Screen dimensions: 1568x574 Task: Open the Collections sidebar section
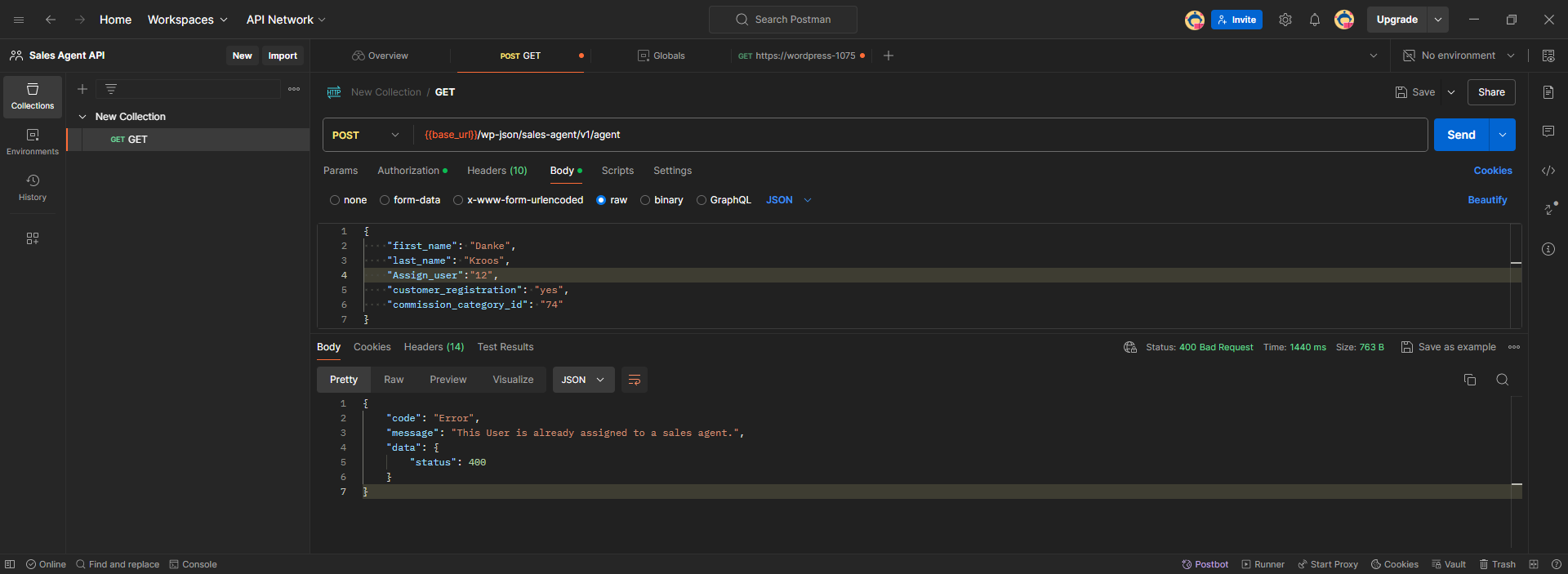(33, 96)
